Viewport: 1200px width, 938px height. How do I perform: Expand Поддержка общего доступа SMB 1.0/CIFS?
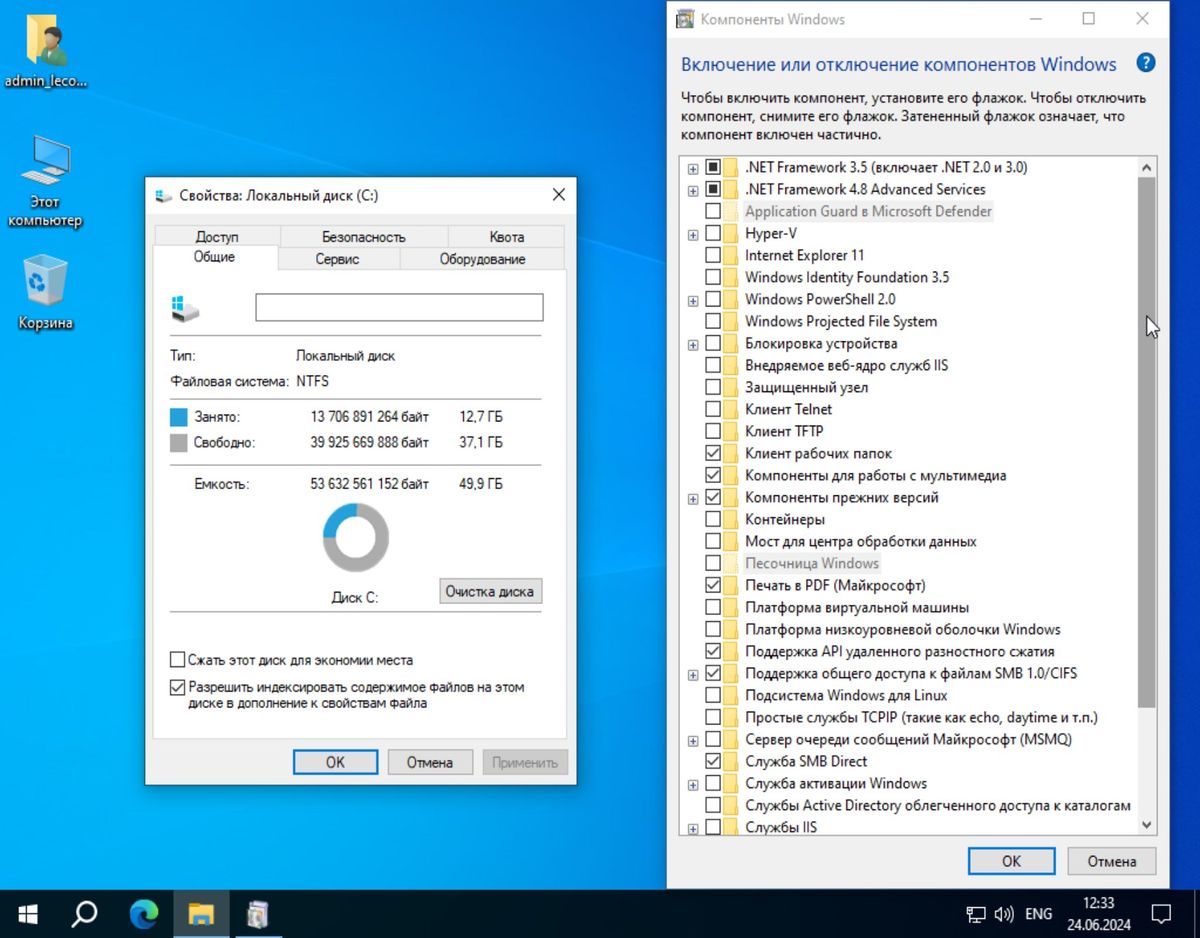pyautogui.click(x=693, y=674)
